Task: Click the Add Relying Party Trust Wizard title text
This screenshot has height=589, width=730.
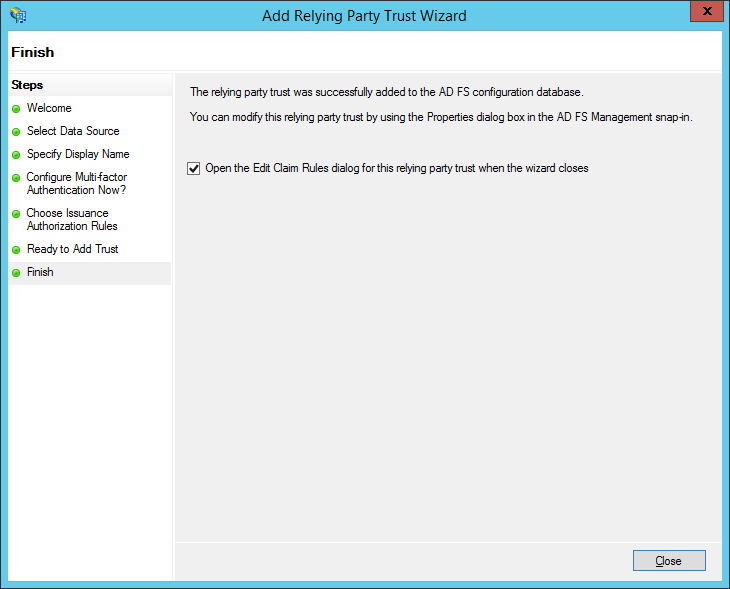Action: click(x=364, y=16)
